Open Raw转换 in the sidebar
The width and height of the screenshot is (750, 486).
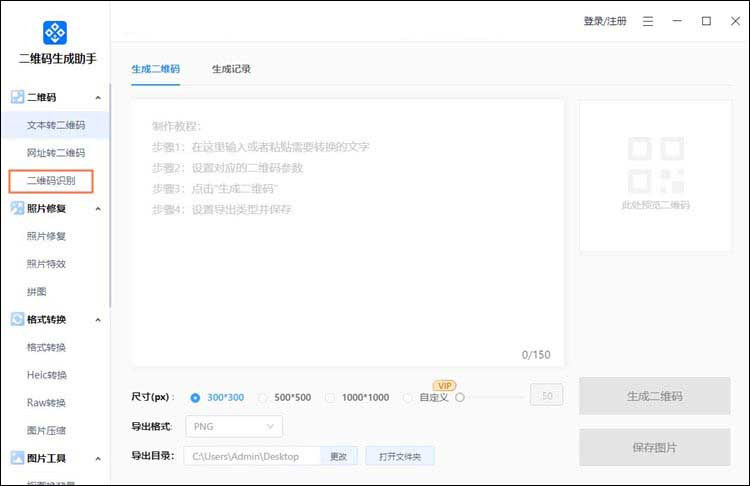click(46, 403)
